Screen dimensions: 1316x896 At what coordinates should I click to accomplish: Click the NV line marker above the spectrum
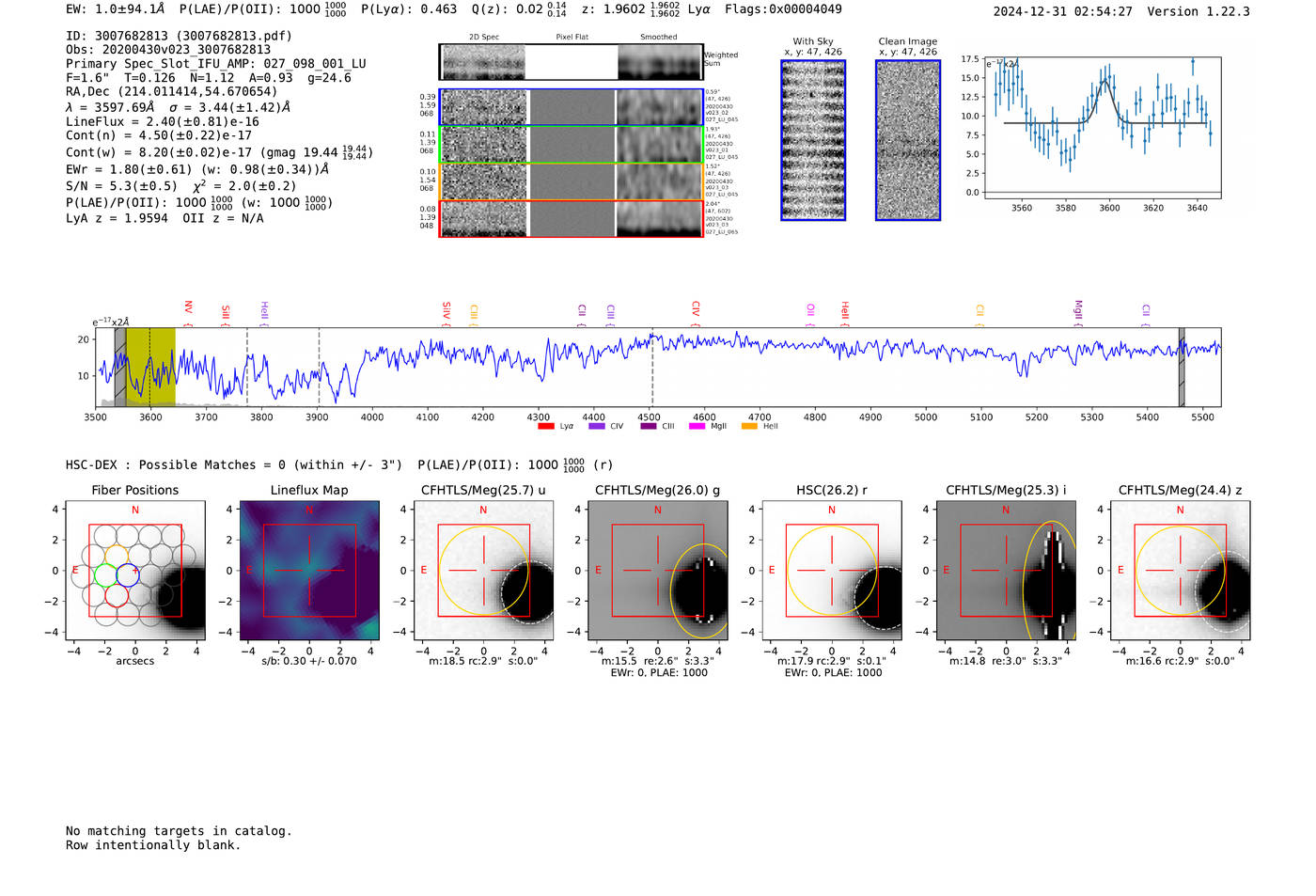(188, 308)
